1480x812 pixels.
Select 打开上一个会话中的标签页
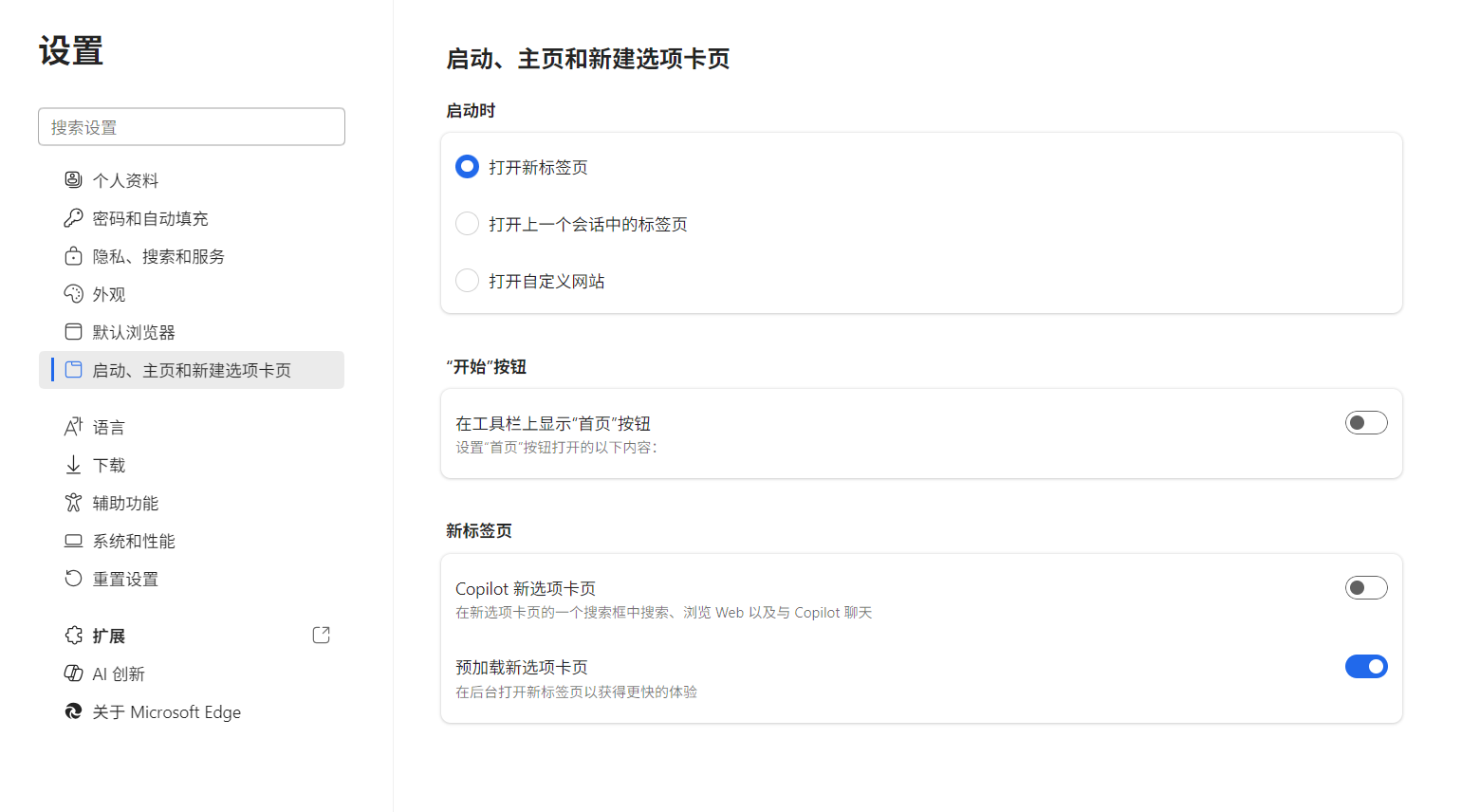pos(467,223)
